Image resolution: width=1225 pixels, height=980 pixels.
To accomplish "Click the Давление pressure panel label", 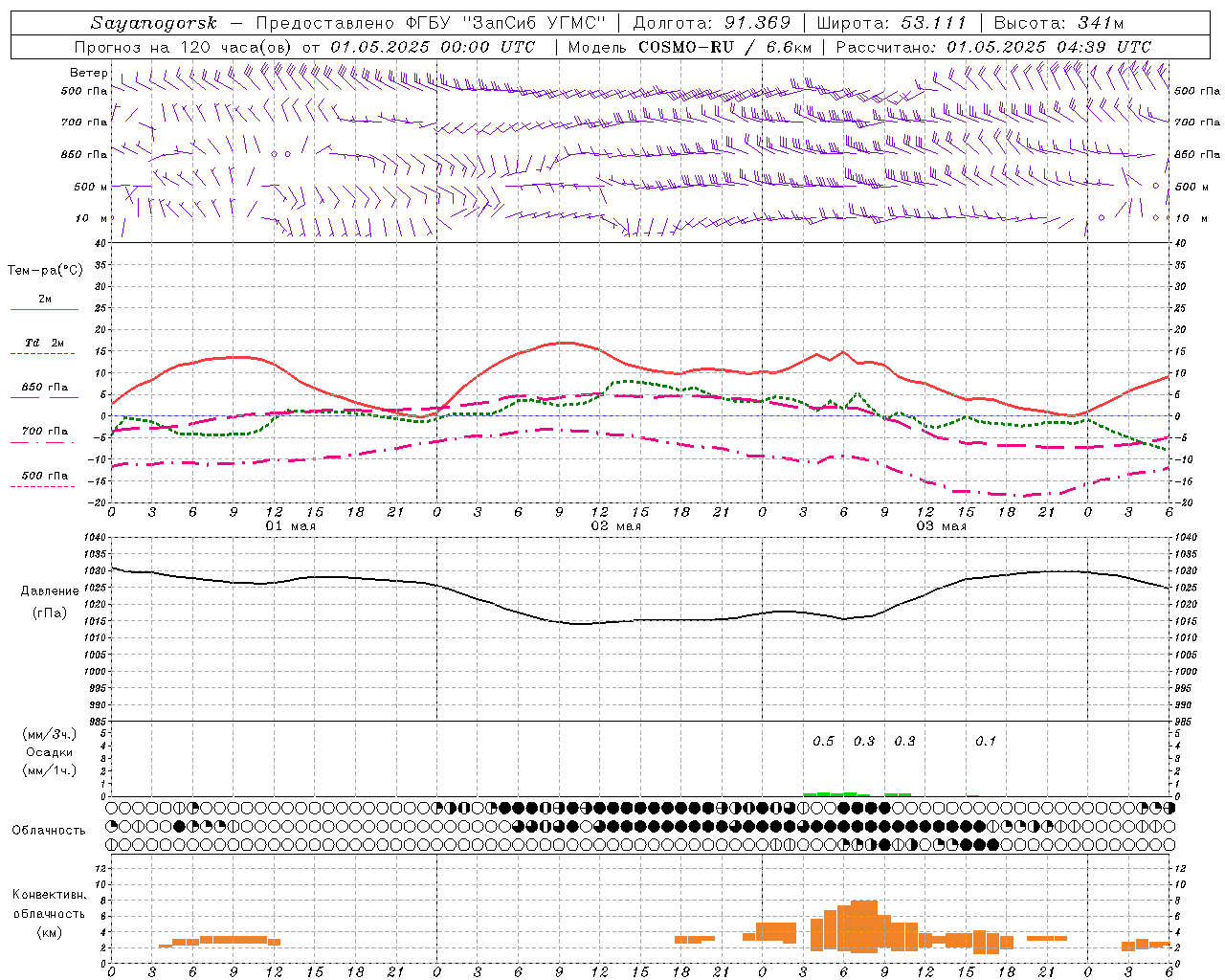I will coord(50,591).
